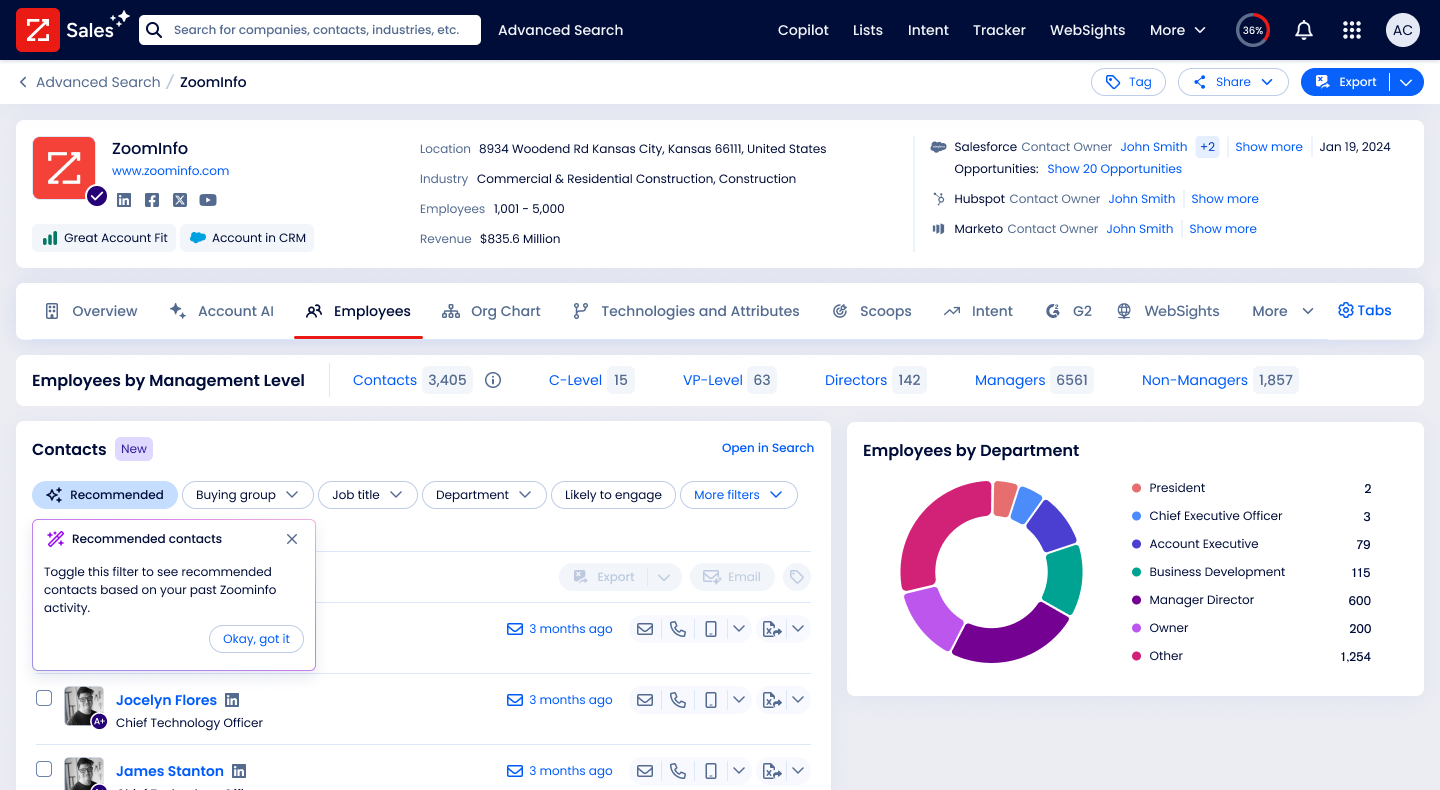1440x790 pixels.
Task: Select James Stanton checkbox
Action: click(44, 769)
